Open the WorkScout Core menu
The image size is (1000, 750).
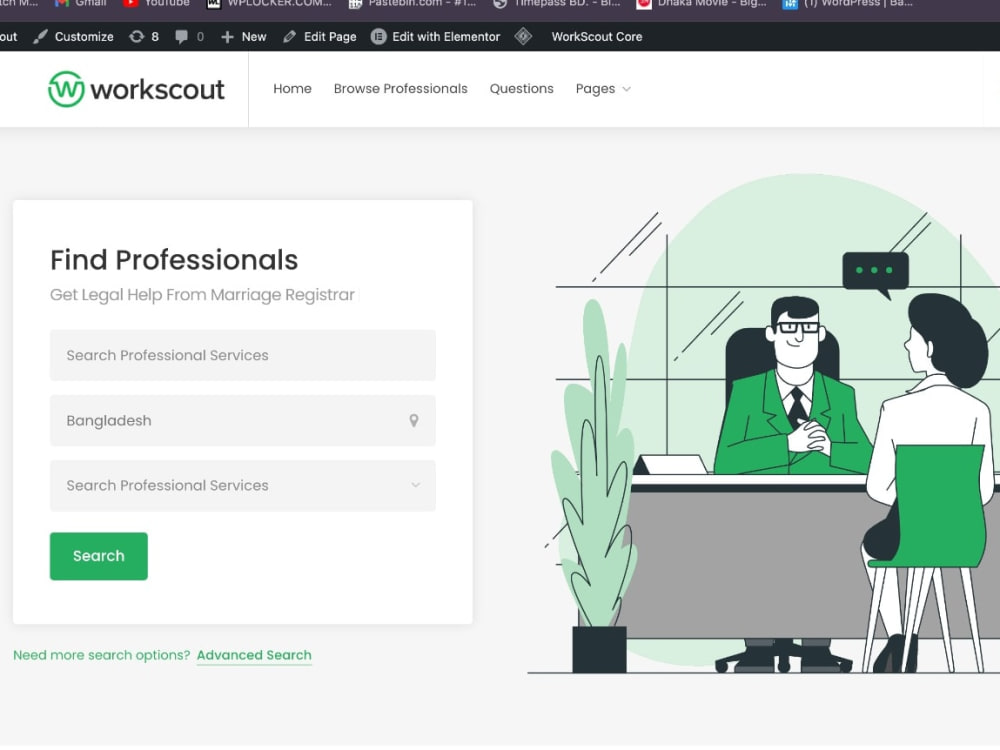click(x=596, y=37)
